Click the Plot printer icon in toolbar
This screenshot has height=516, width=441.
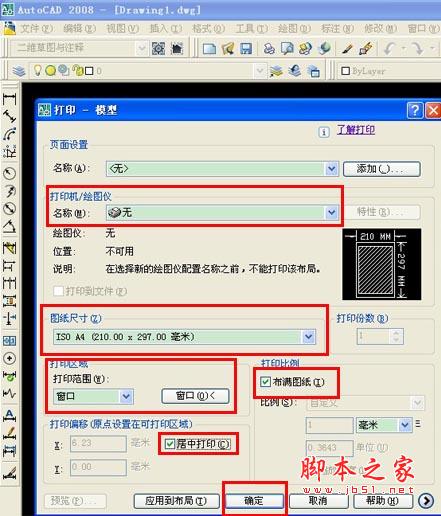(269, 49)
